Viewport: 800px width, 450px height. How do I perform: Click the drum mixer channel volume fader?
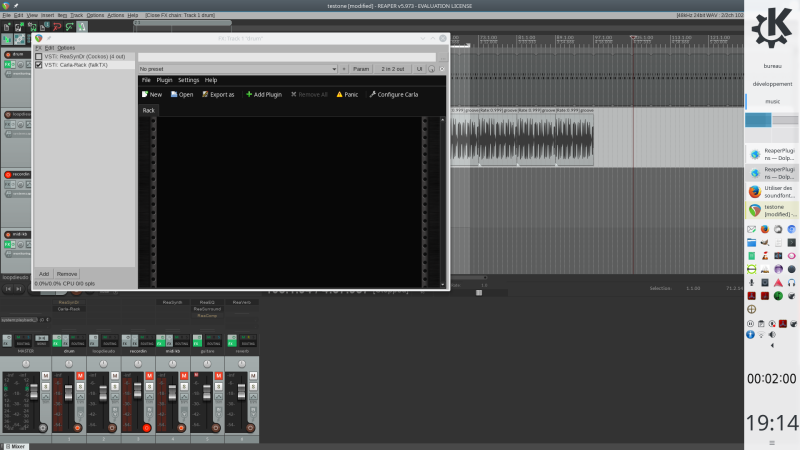[x=68, y=393]
